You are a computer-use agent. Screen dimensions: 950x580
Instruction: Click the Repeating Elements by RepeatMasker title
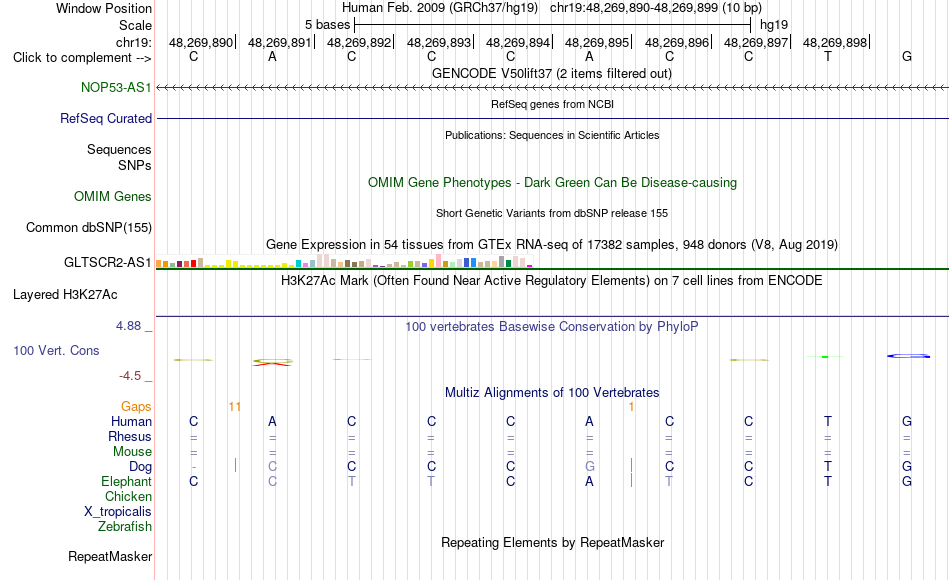(552, 542)
